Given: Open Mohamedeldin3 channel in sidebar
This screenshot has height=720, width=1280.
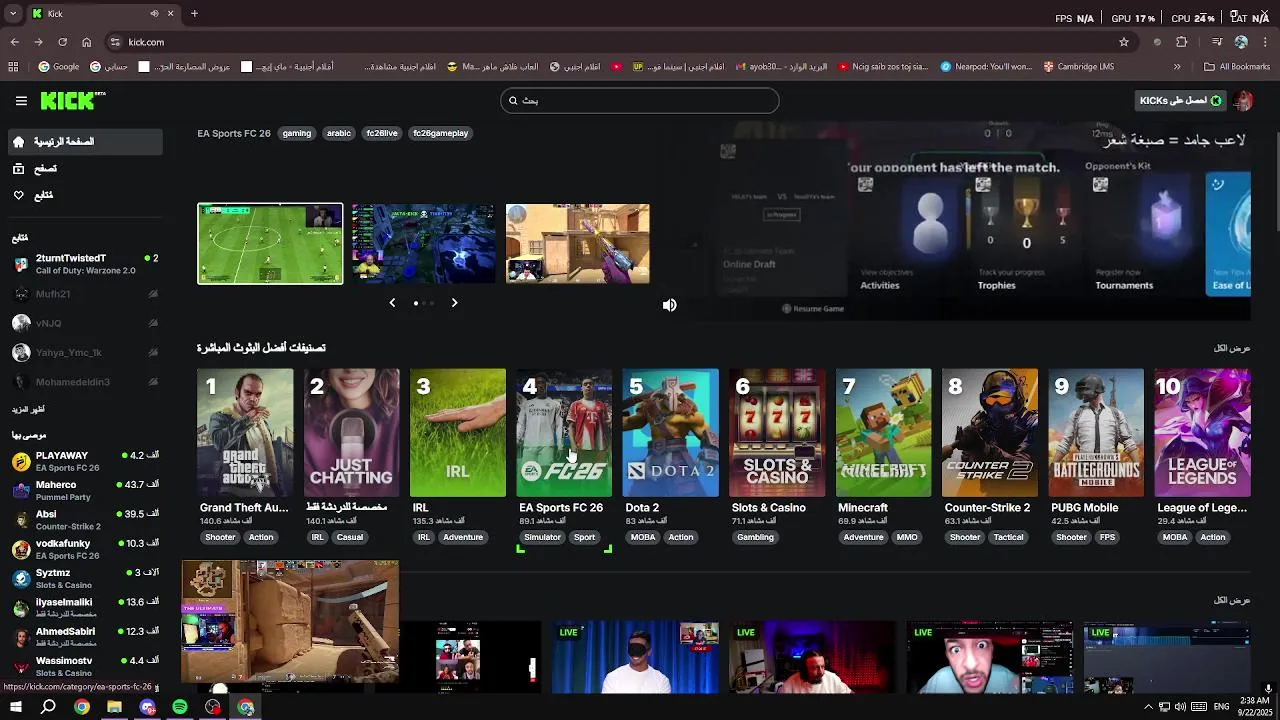Looking at the screenshot, I should click(x=85, y=382).
